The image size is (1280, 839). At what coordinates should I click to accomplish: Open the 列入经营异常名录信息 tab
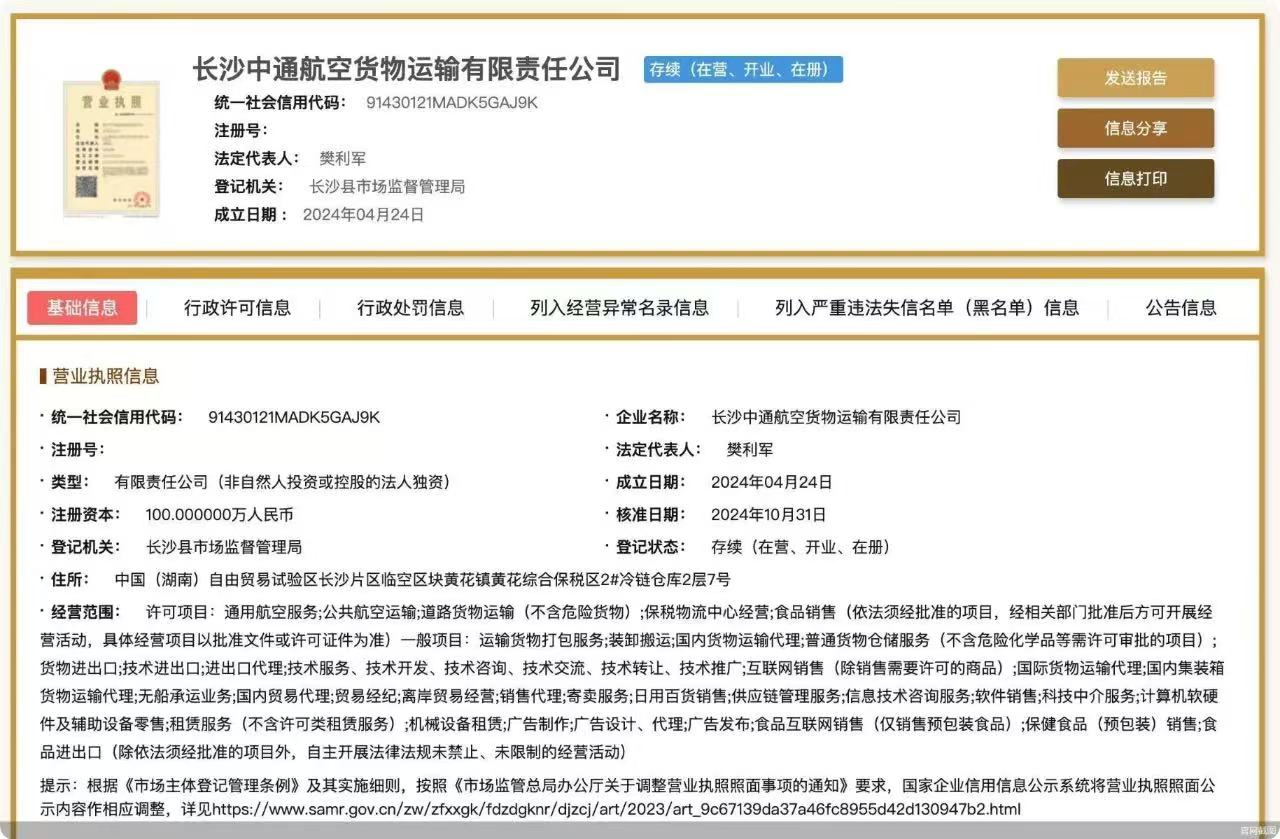point(619,308)
